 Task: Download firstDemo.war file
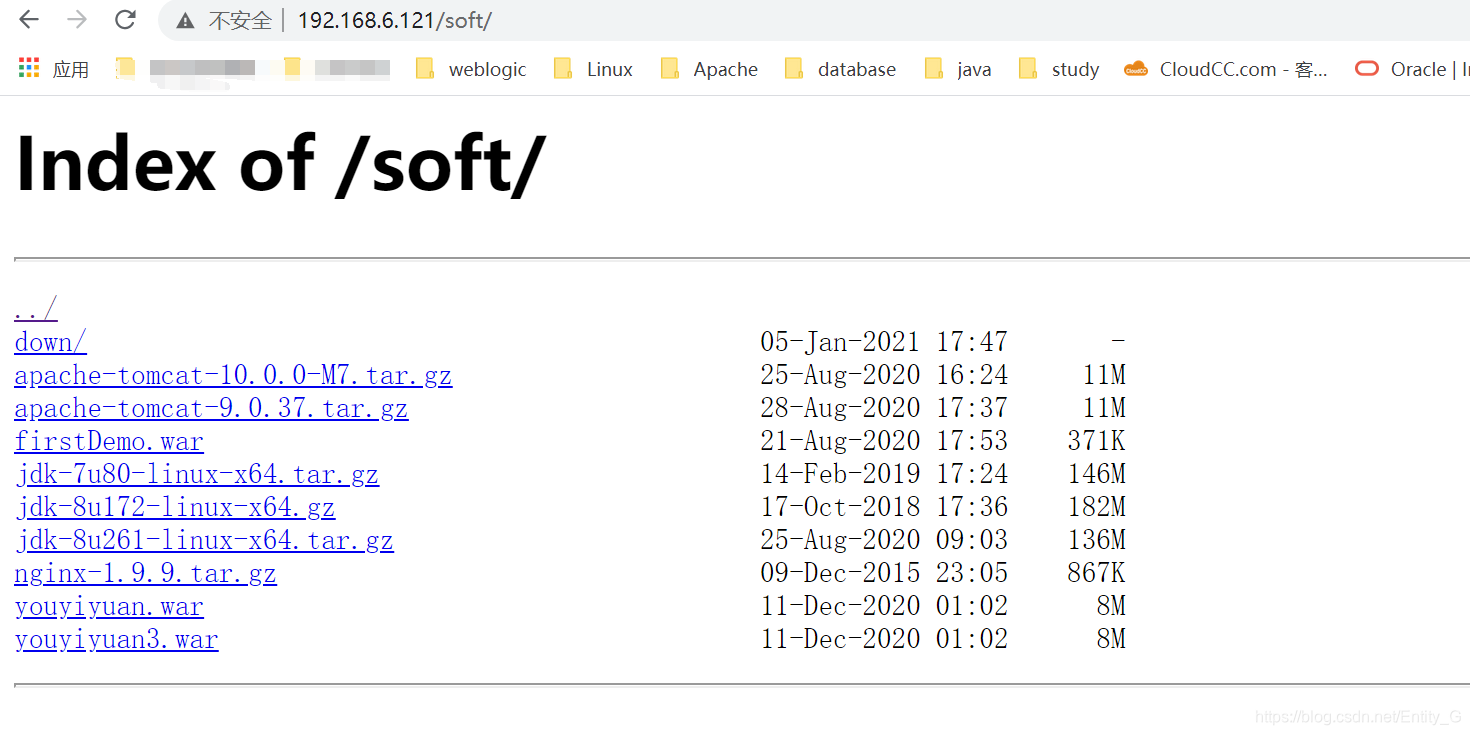coord(109,441)
